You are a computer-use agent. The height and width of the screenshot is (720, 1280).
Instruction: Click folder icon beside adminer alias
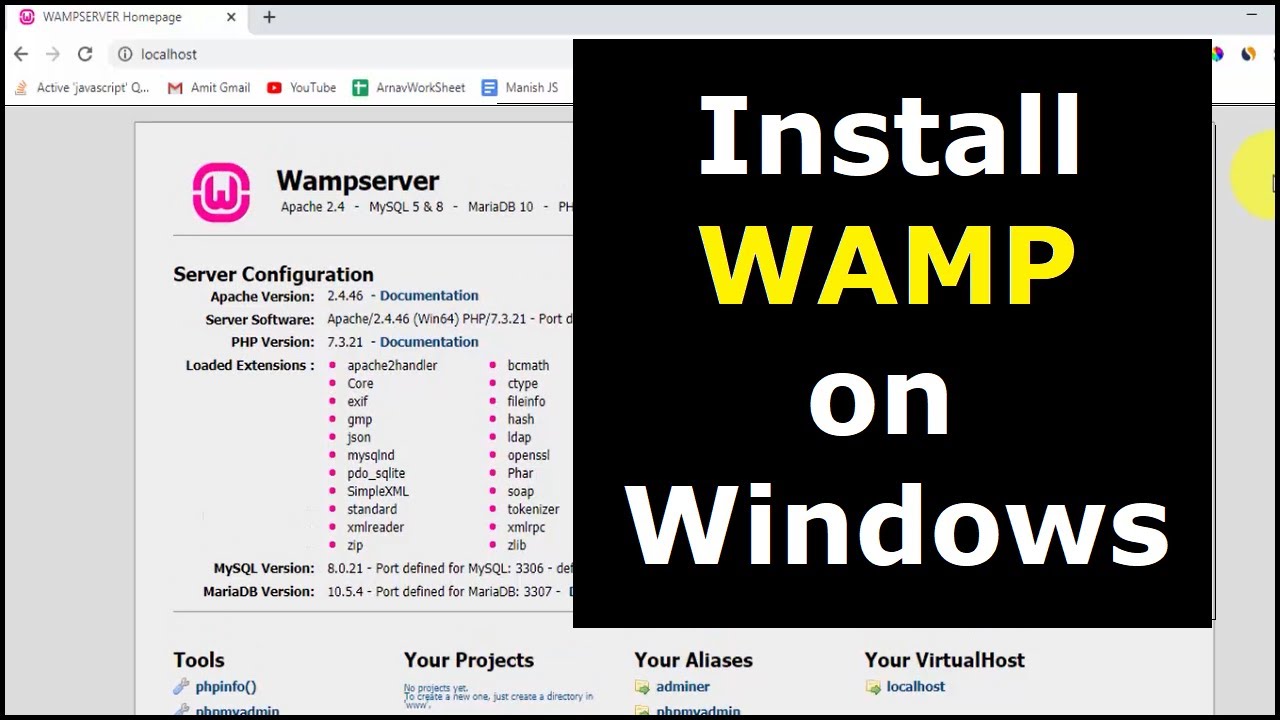[x=642, y=687]
